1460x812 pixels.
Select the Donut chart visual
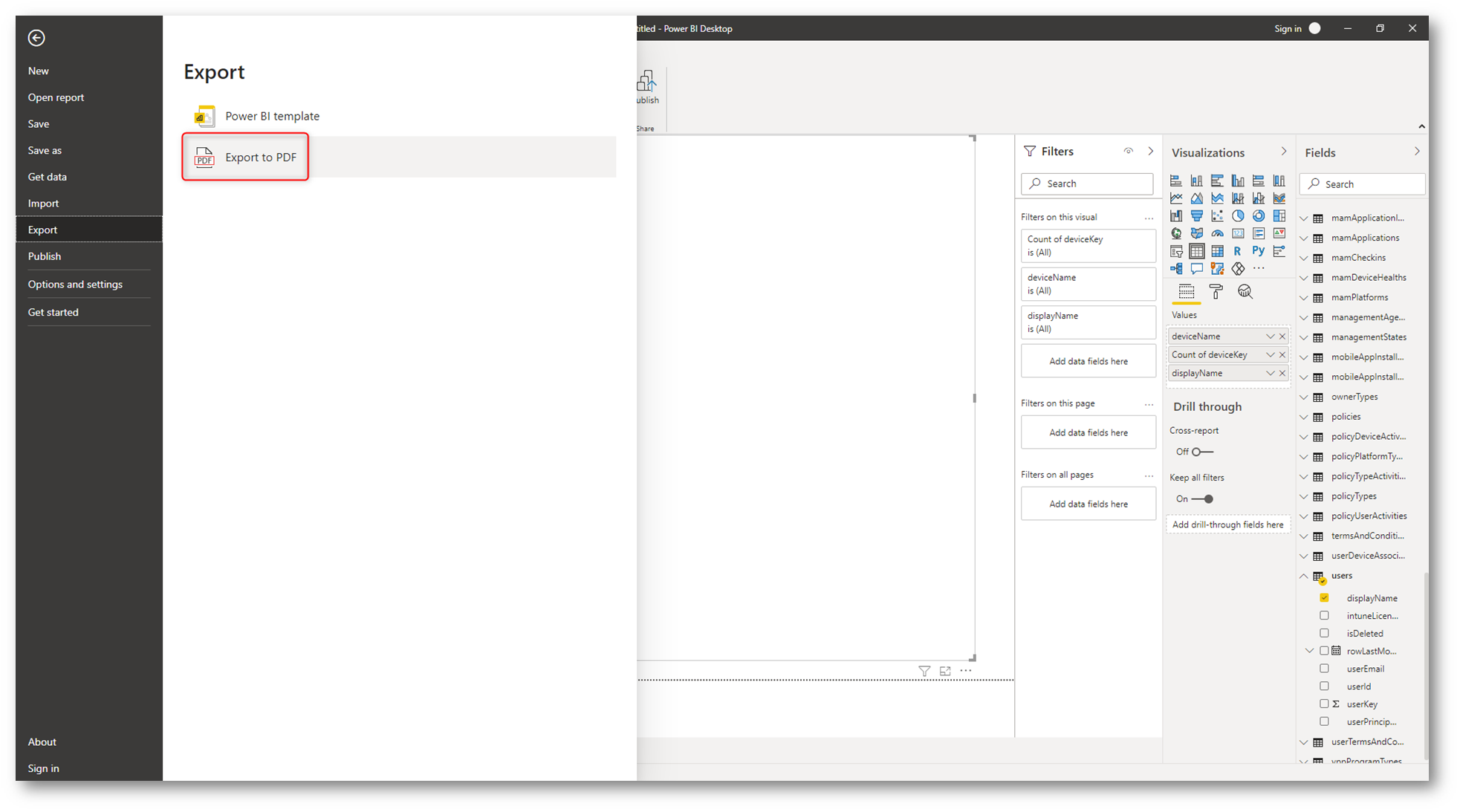point(1259,216)
